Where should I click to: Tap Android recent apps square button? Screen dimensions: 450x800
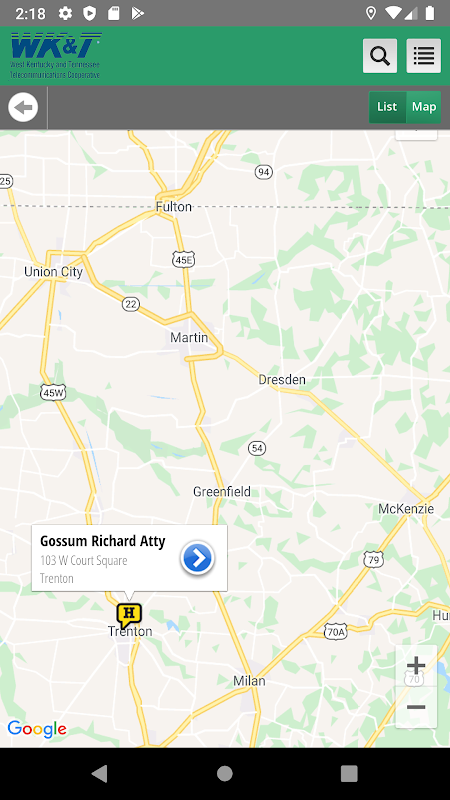pos(349,773)
